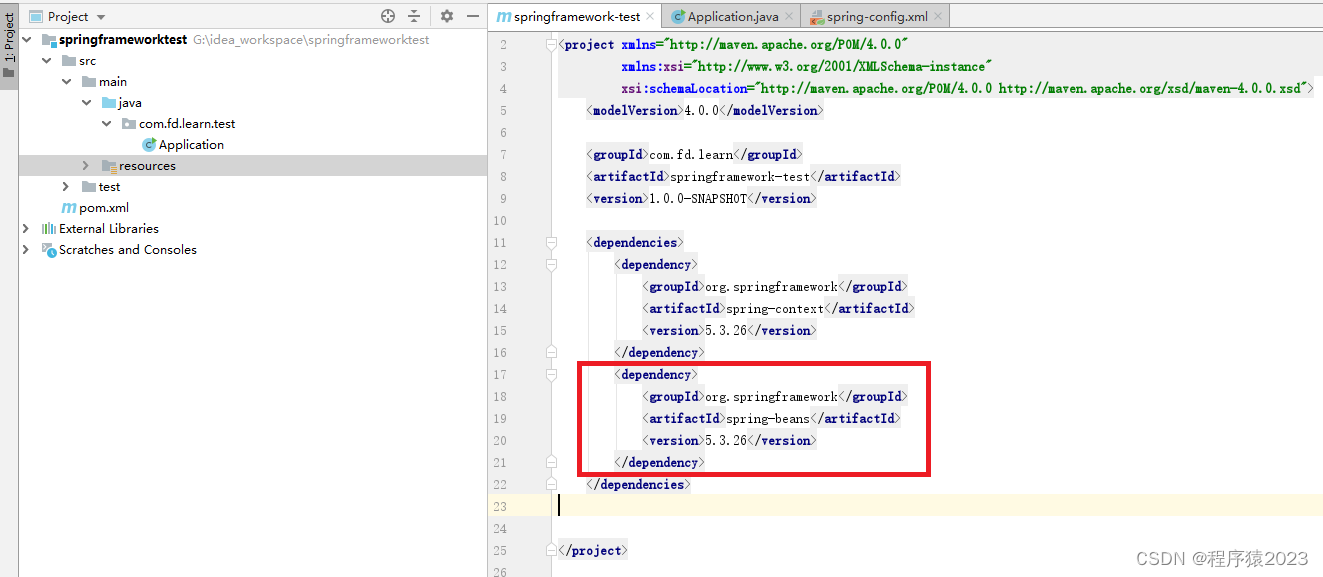Open the Project panel settings gear
Viewport: 1323px width, 577px height.
pyautogui.click(x=446, y=16)
